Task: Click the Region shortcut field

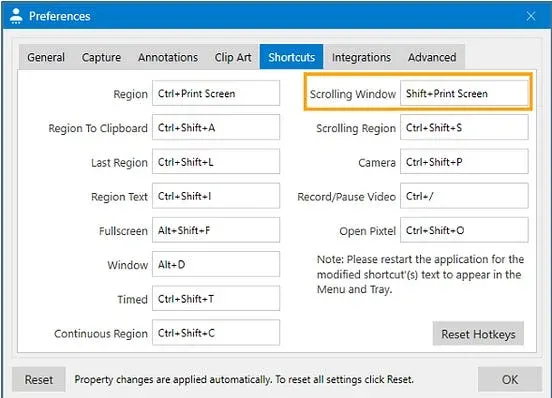Action: point(216,93)
